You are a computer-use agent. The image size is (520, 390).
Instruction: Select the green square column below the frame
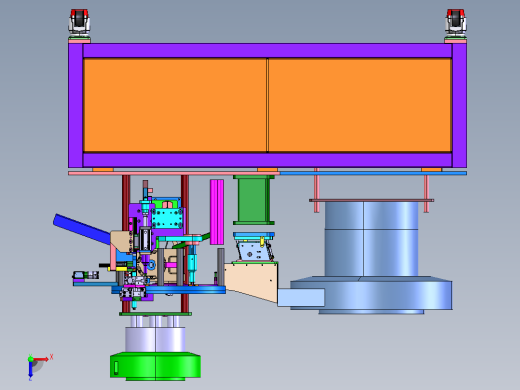(254, 200)
